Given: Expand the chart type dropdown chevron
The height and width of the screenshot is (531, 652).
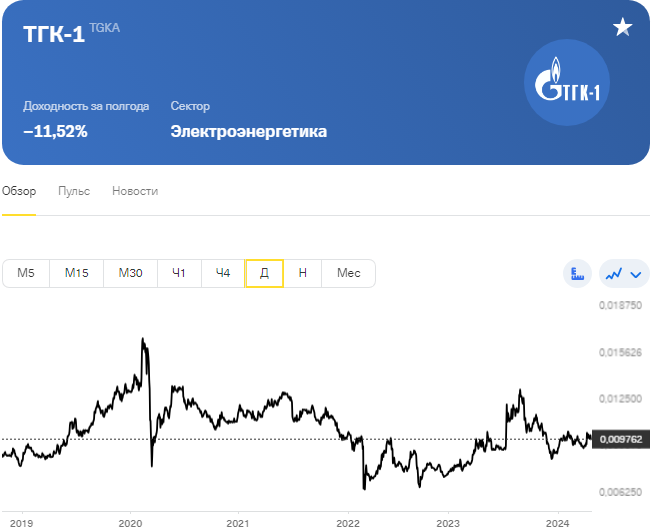Looking at the screenshot, I should click(635, 273).
